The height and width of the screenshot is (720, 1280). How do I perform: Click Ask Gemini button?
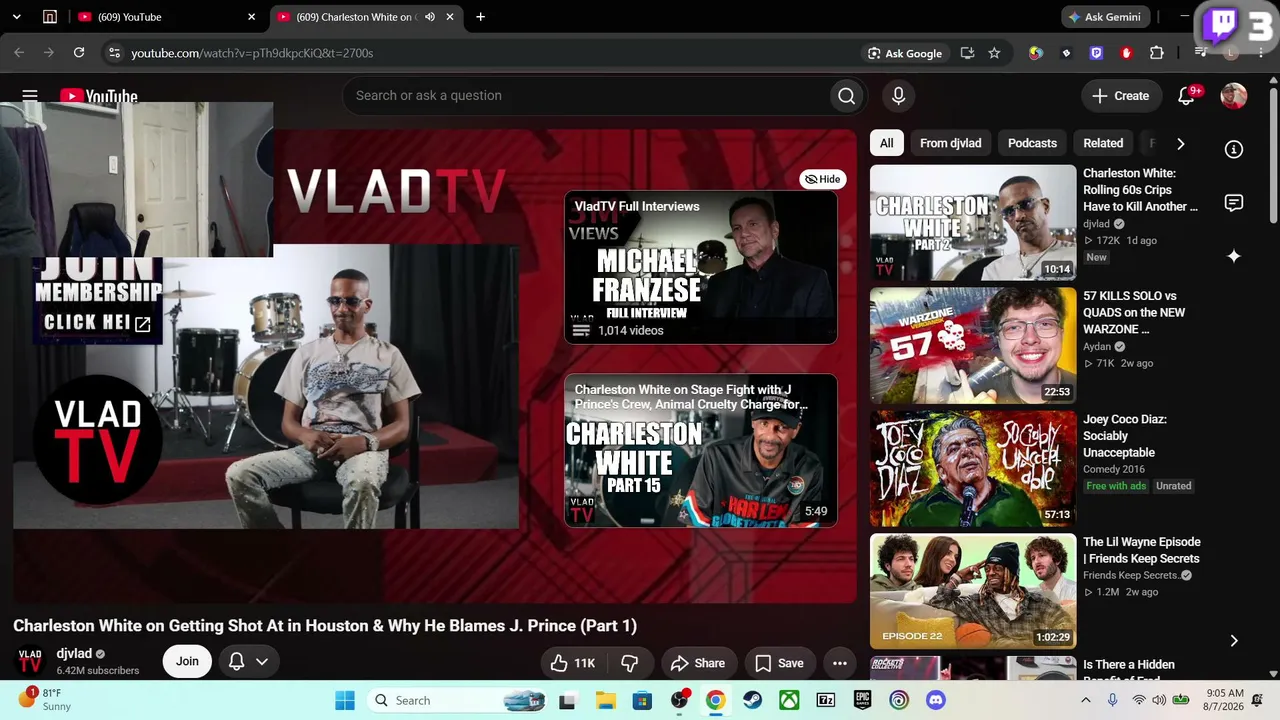pos(1105,17)
